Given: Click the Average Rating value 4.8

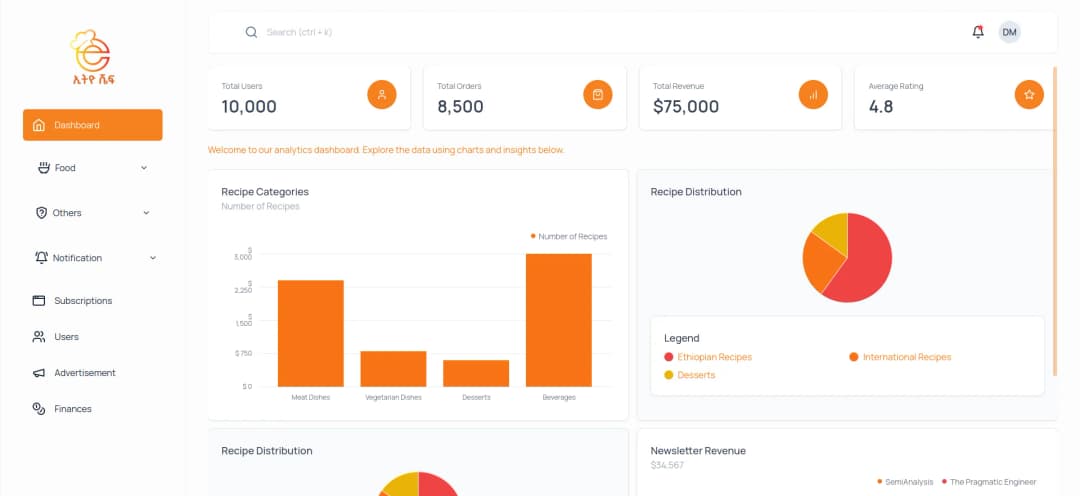Looking at the screenshot, I should click(x=880, y=107).
